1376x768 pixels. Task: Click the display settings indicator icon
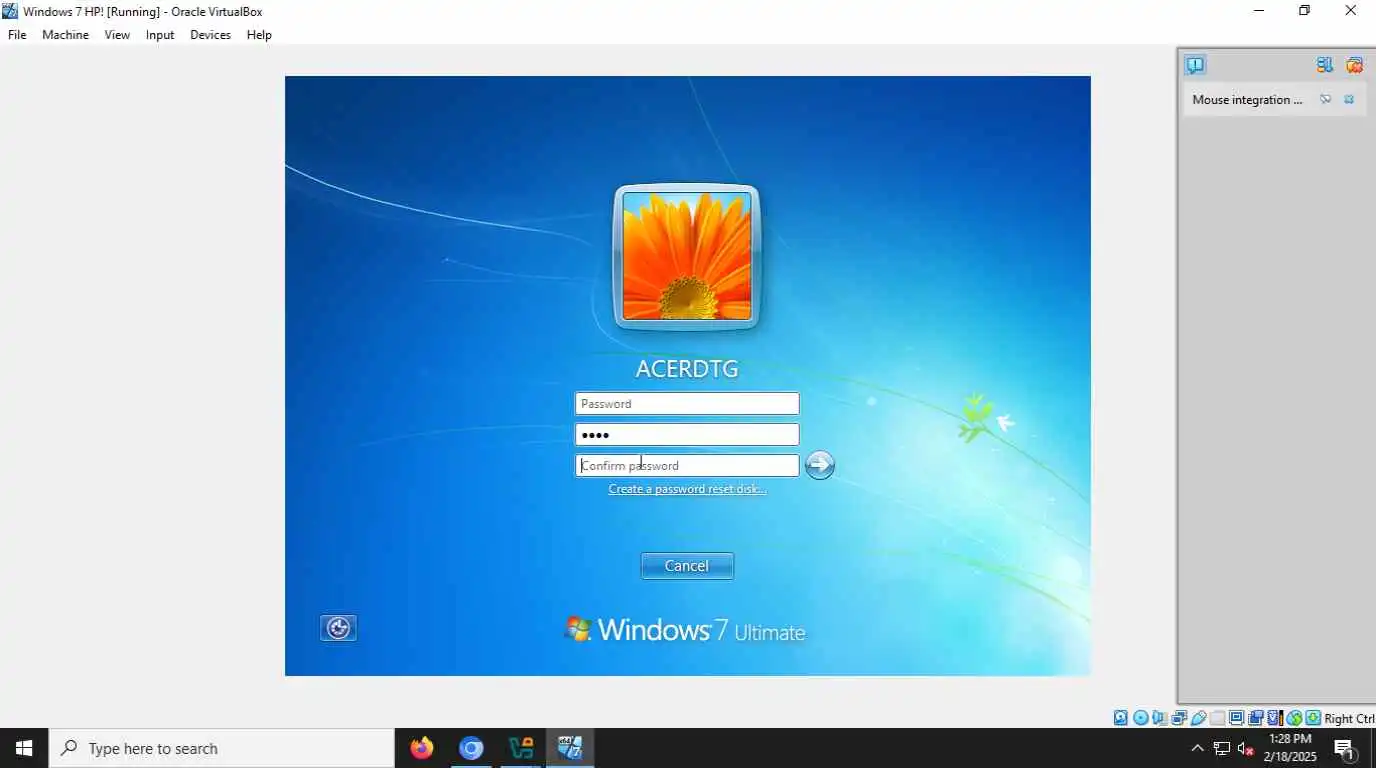point(1236,718)
